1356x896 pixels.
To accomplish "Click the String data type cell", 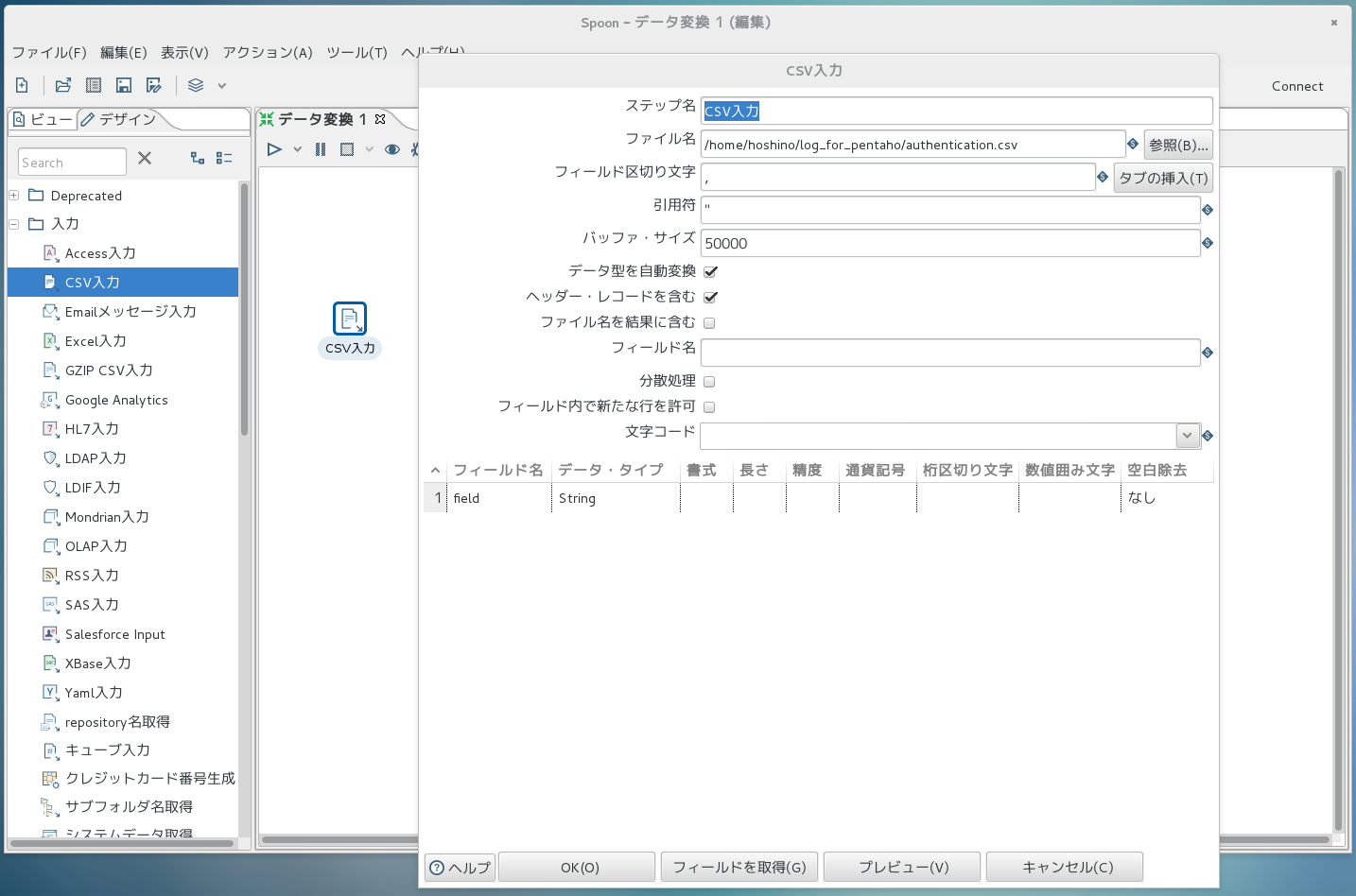I will 616,498.
